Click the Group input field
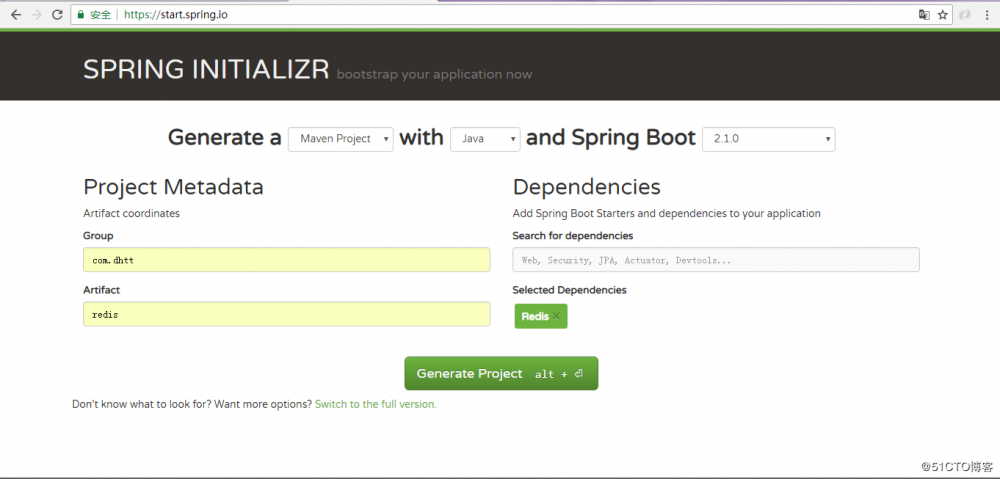 click(286, 260)
